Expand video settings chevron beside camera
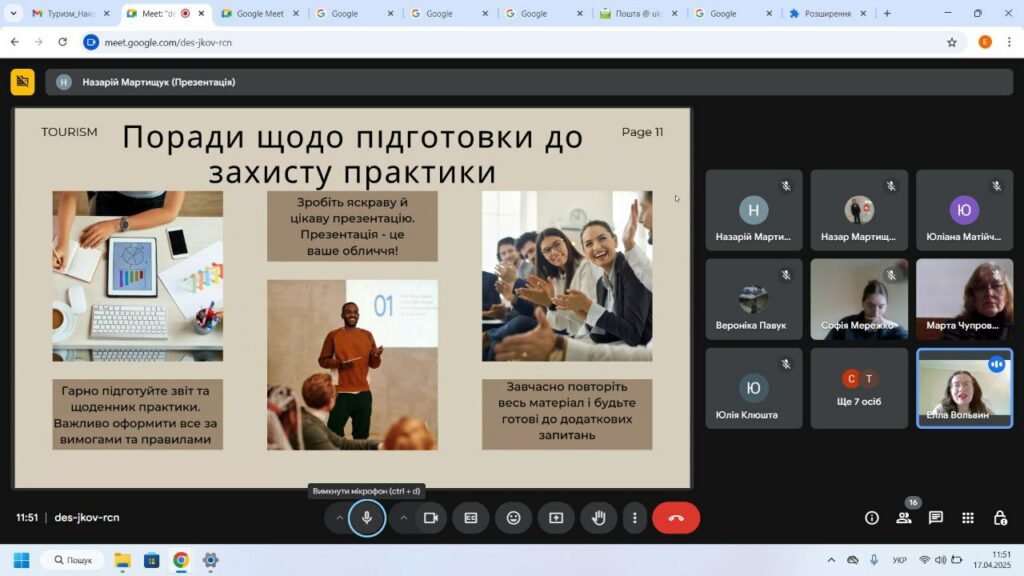Image resolution: width=1024 pixels, height=576 pixels. pos(404,518)
